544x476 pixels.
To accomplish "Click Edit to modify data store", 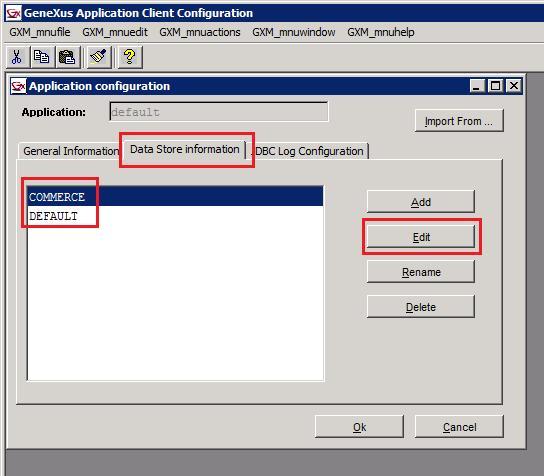I will [x=420, y=237].
